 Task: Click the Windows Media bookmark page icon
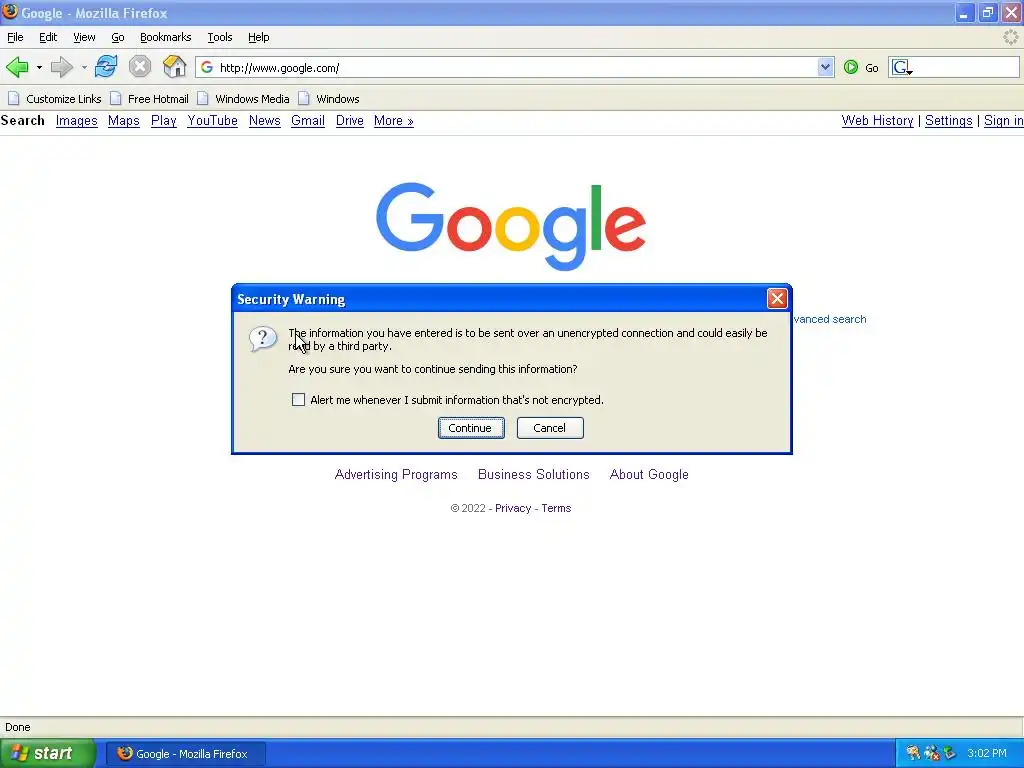coord(203,99)
